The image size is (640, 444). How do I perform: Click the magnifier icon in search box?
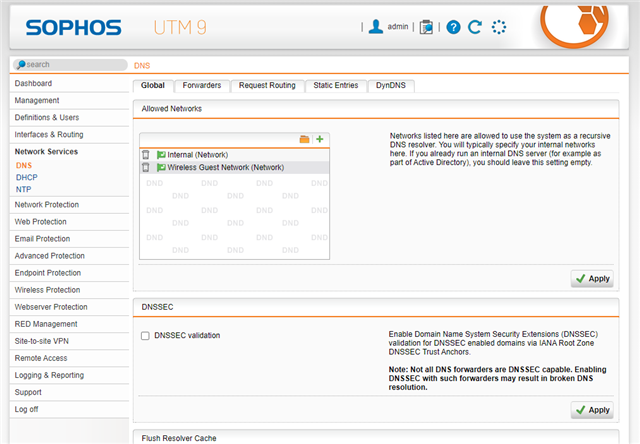pos(21,64)
